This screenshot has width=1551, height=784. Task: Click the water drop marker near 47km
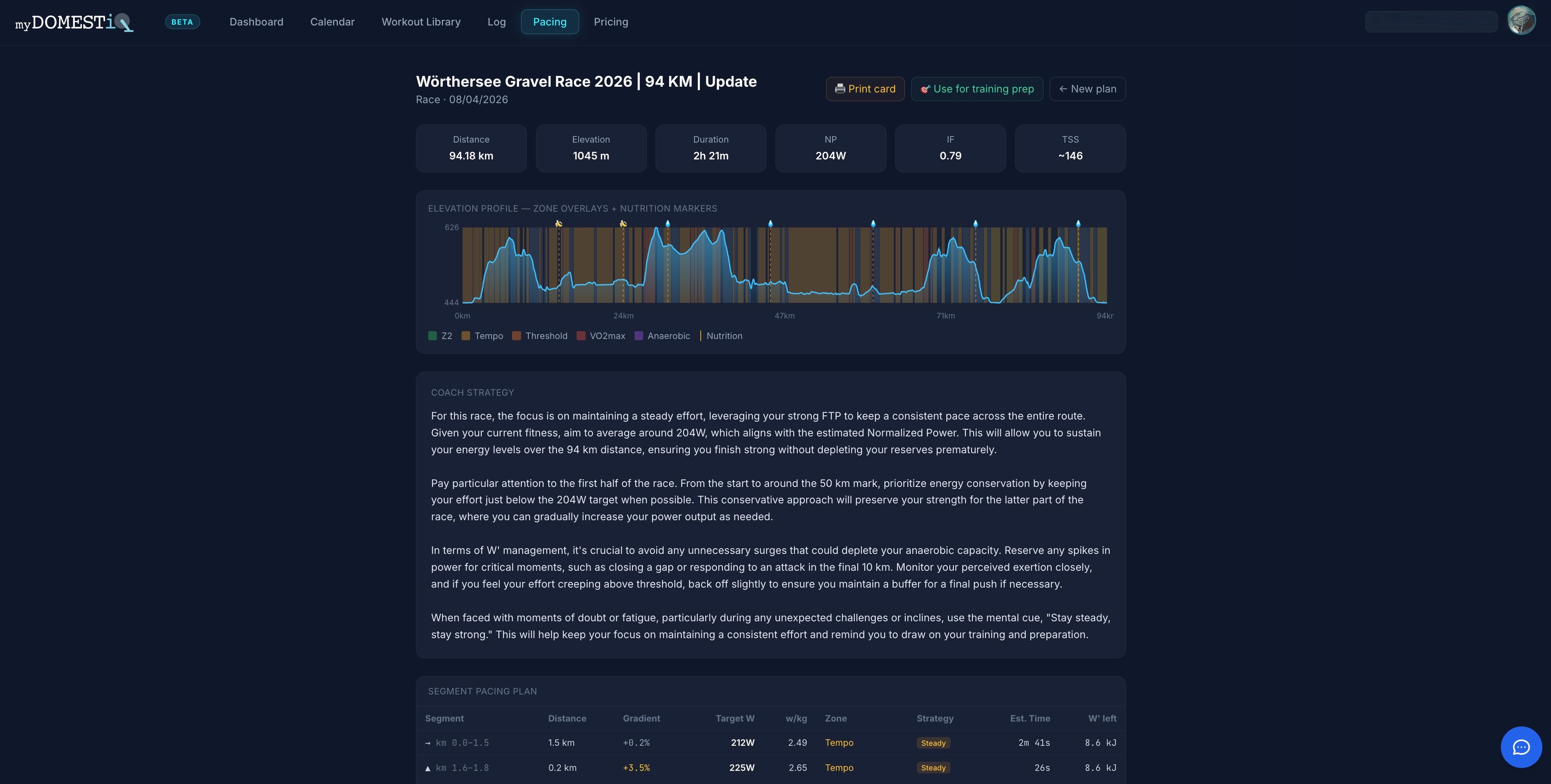[x=770, y=224]
